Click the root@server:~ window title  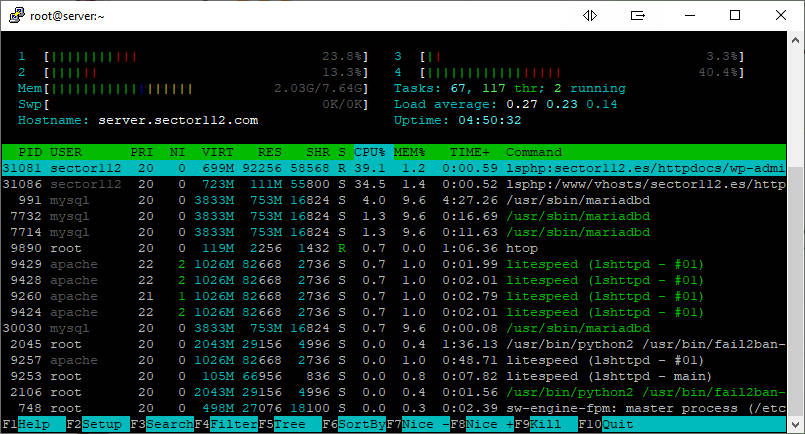(x=67, y=16)
